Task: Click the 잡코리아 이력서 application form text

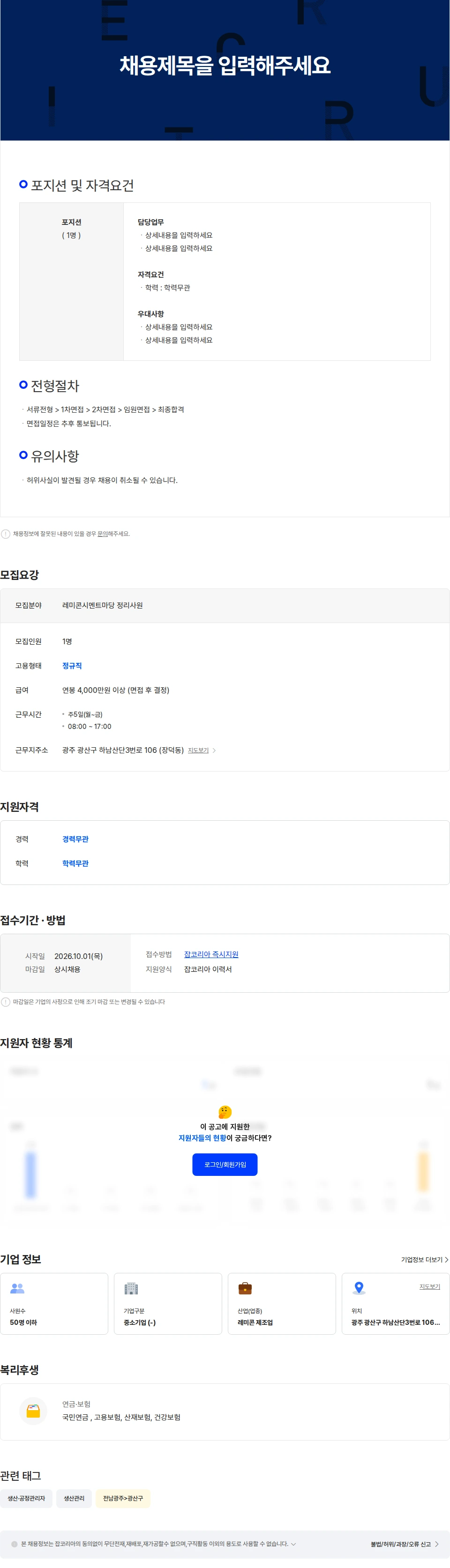Action: coord(208,969)
